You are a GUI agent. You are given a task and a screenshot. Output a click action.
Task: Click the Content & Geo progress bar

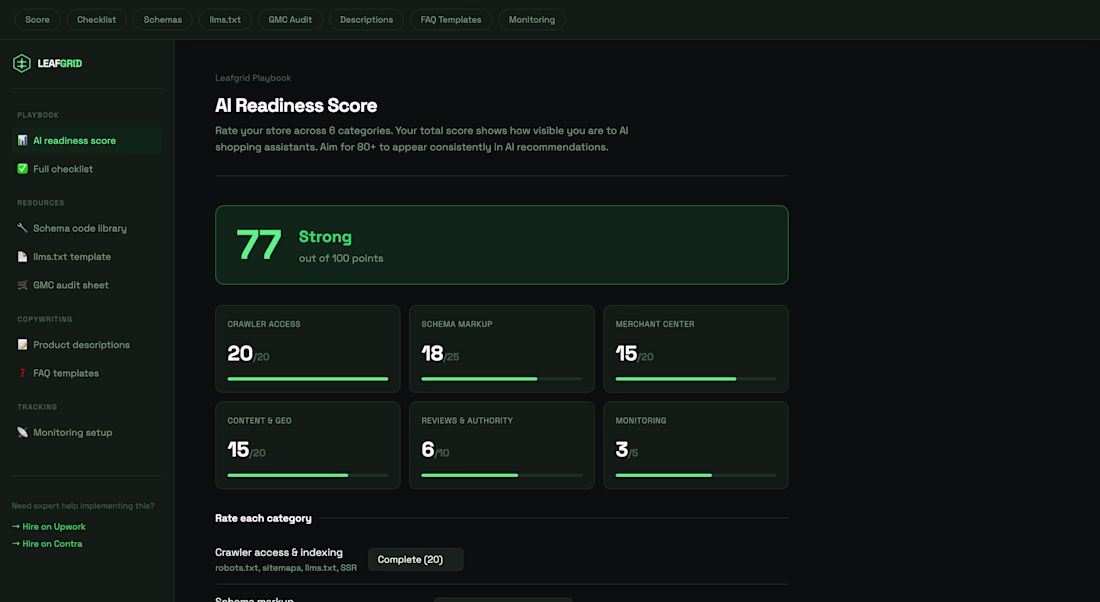coord(308,475)
